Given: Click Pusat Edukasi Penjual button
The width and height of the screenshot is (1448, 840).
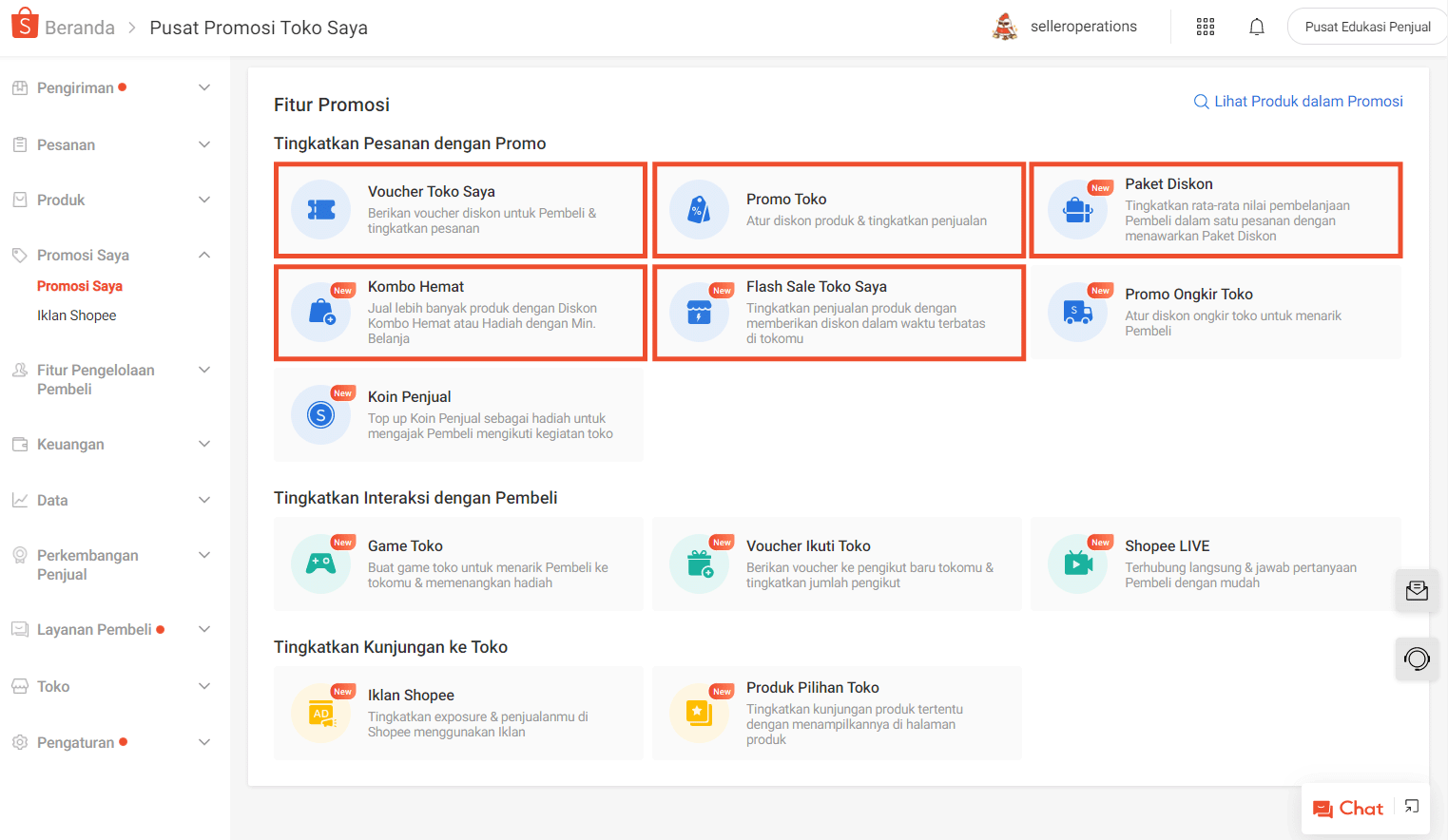Looking at the screenshot, I should [x=1366, y=27].
